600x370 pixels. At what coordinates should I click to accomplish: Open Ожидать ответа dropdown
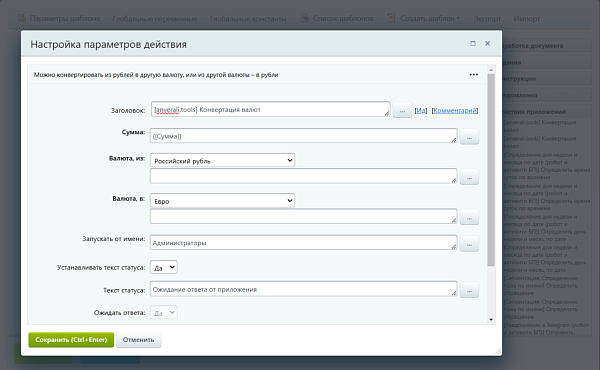(x=164, y=312)
